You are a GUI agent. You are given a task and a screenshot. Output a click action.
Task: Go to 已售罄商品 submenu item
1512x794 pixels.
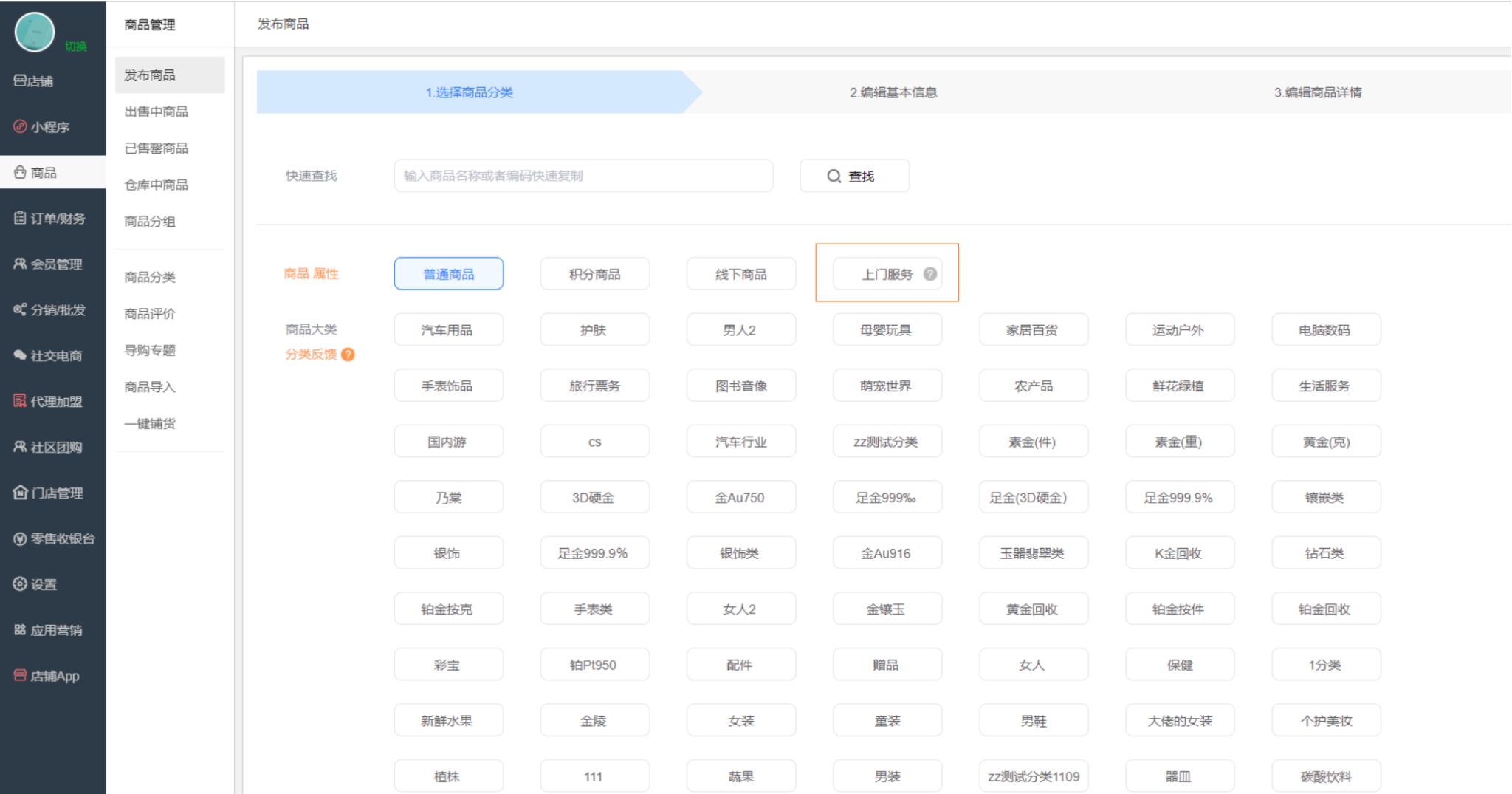[157, 148]
